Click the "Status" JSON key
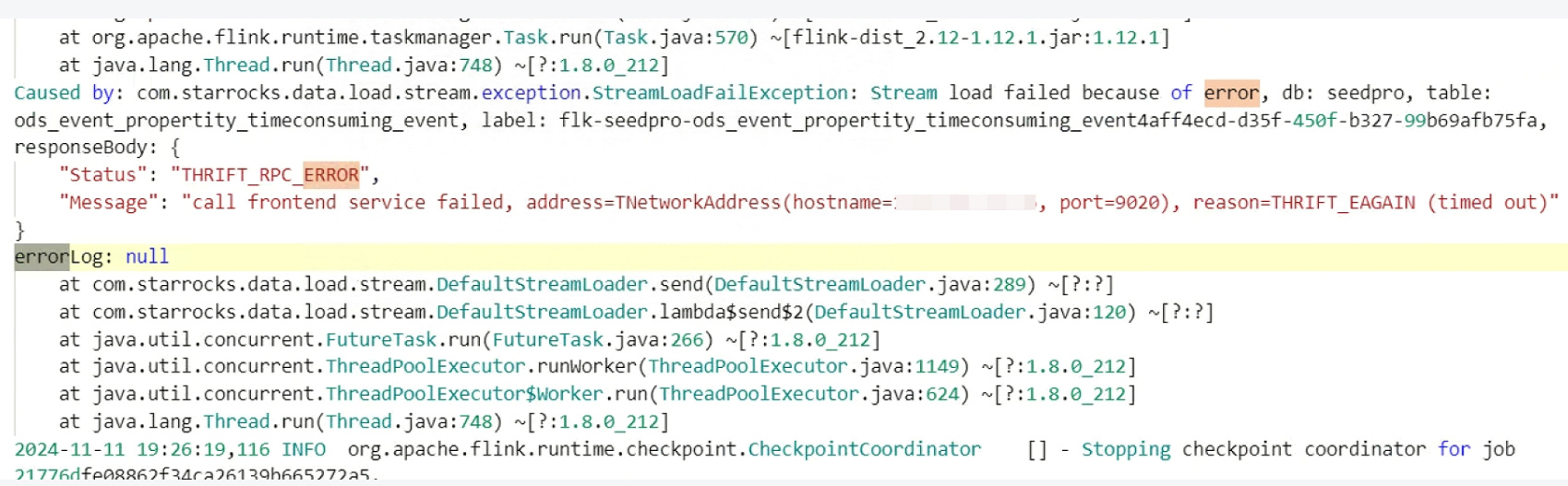The width and height of the screenshot is (1568, 486). point(102,175)
